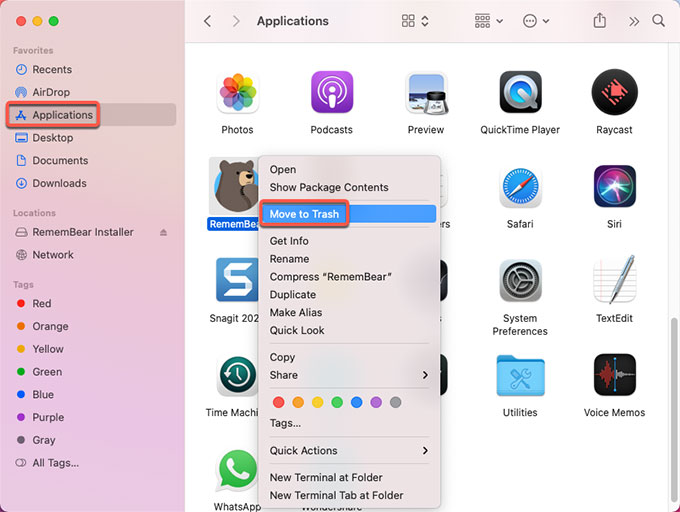Select the Safari compass icon
Image resolution: width=680 pixels, height=512 pixels.
click(520, 187)
